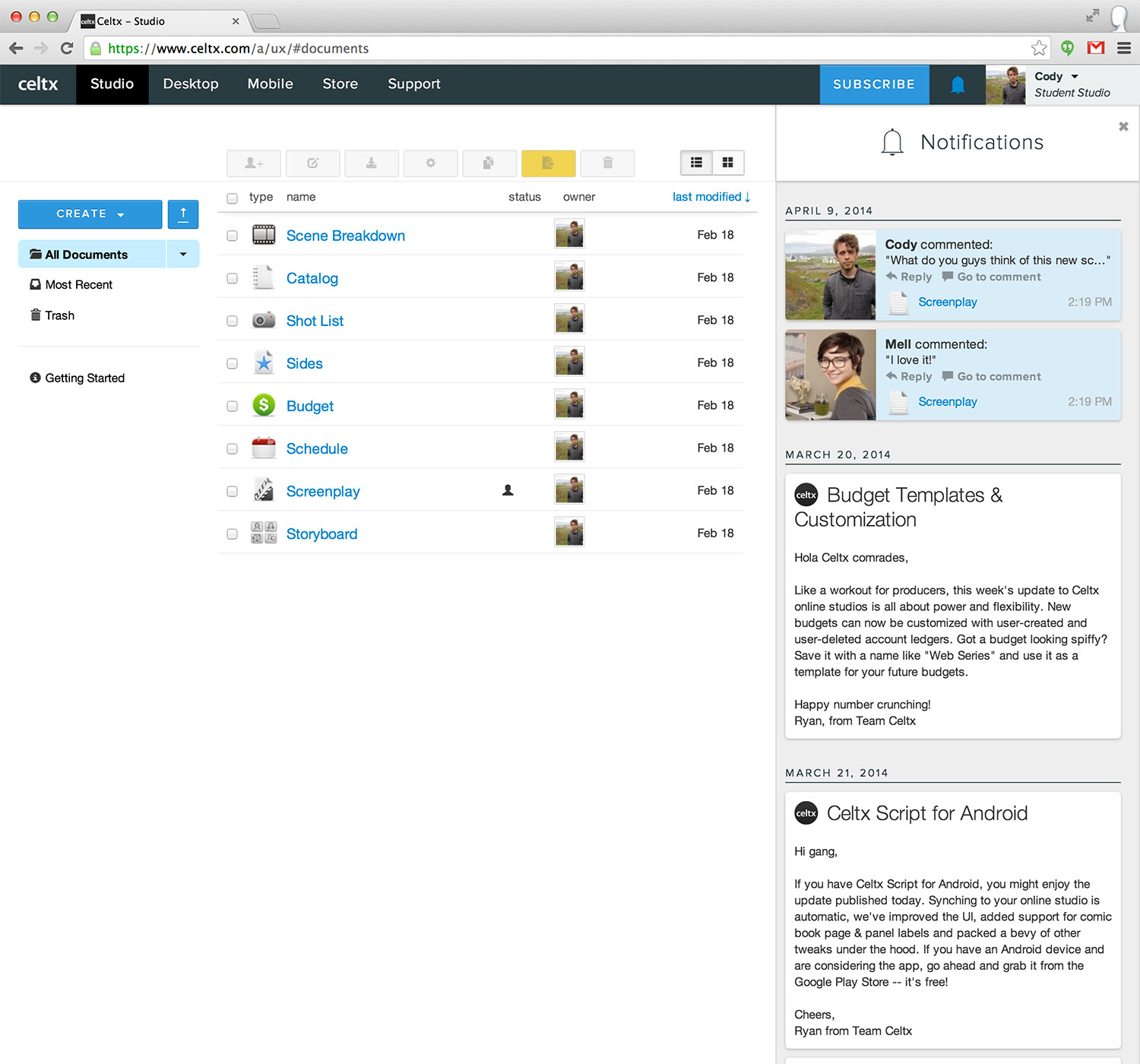Click the Shot List camera icon
Viewport: 1140px width, 1064px height.
tap(264, 320)
